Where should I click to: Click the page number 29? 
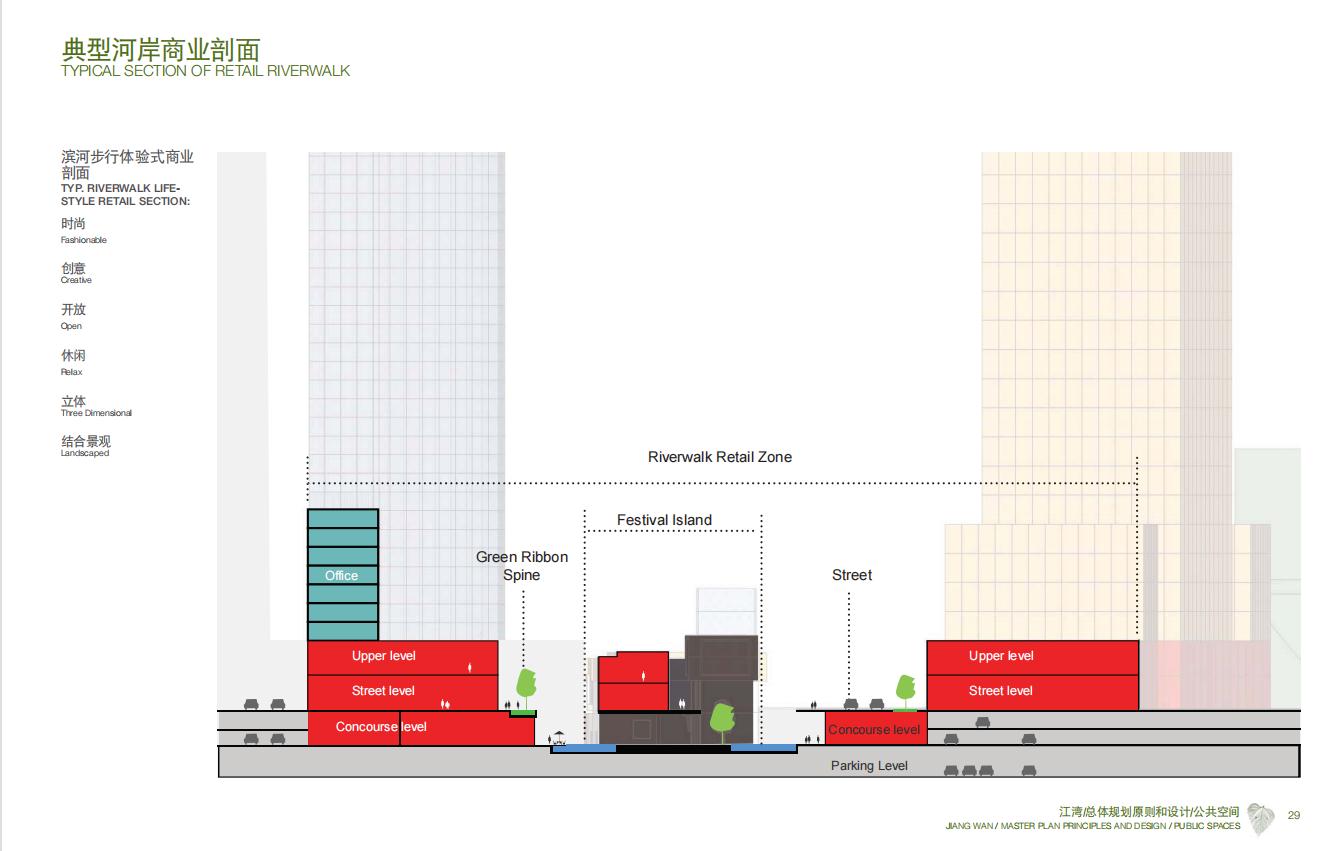pyautogui.click(x=1294, y=815)
